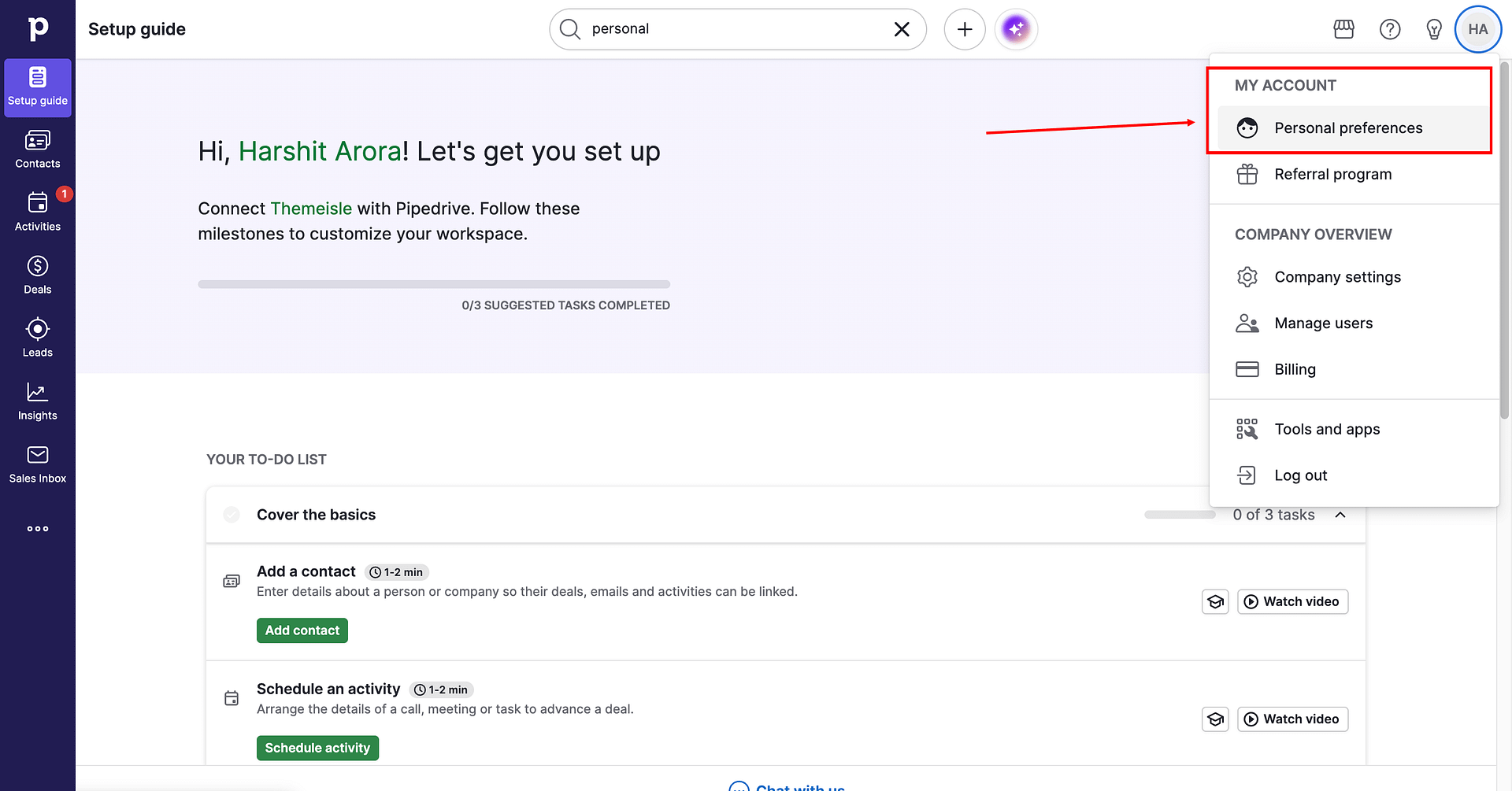Click the page vertical scrollbar
The width and height of the screenshot is (1512, 791).
[x=1504, y=240]
